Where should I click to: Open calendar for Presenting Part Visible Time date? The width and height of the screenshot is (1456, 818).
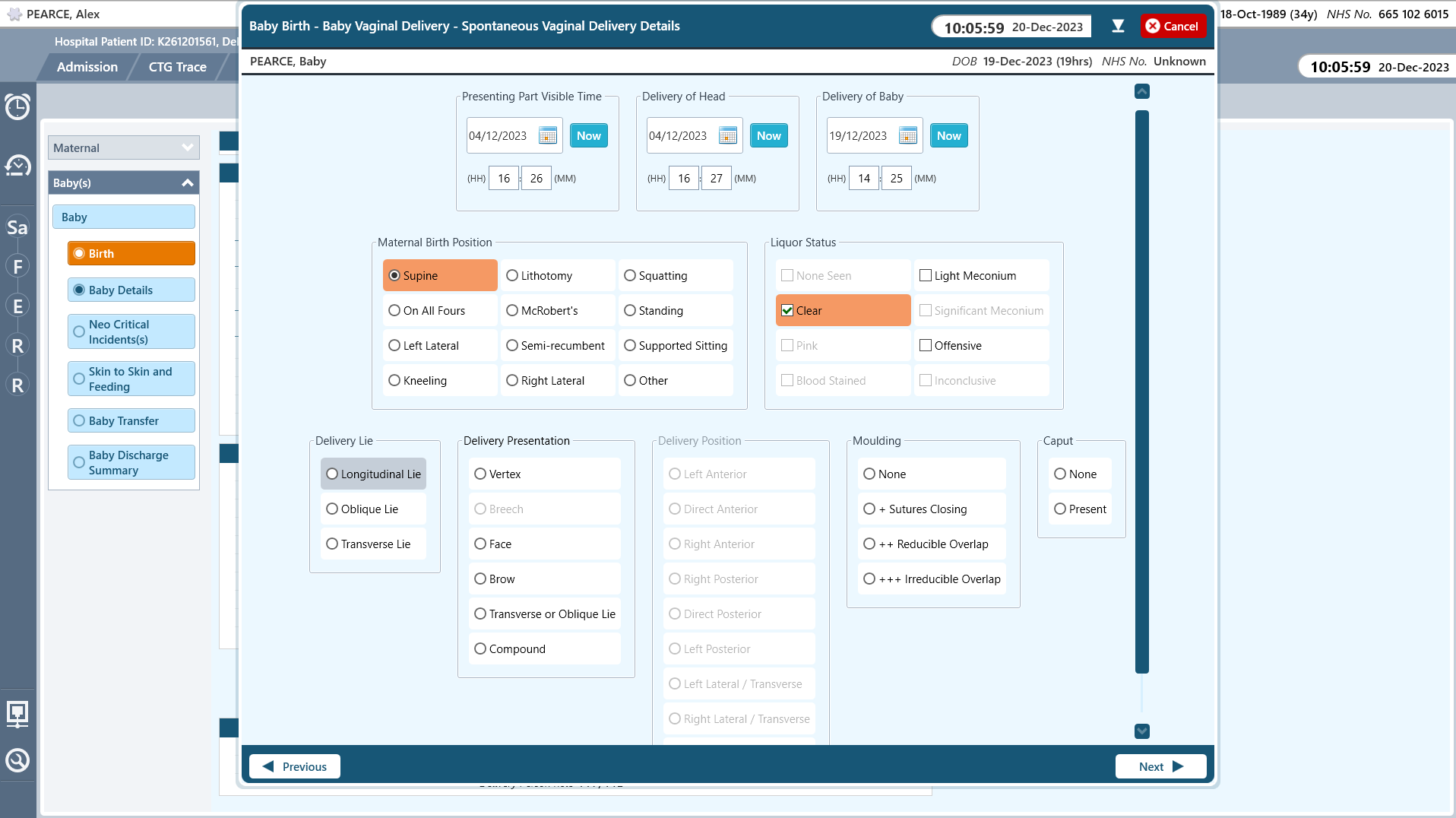547,136
